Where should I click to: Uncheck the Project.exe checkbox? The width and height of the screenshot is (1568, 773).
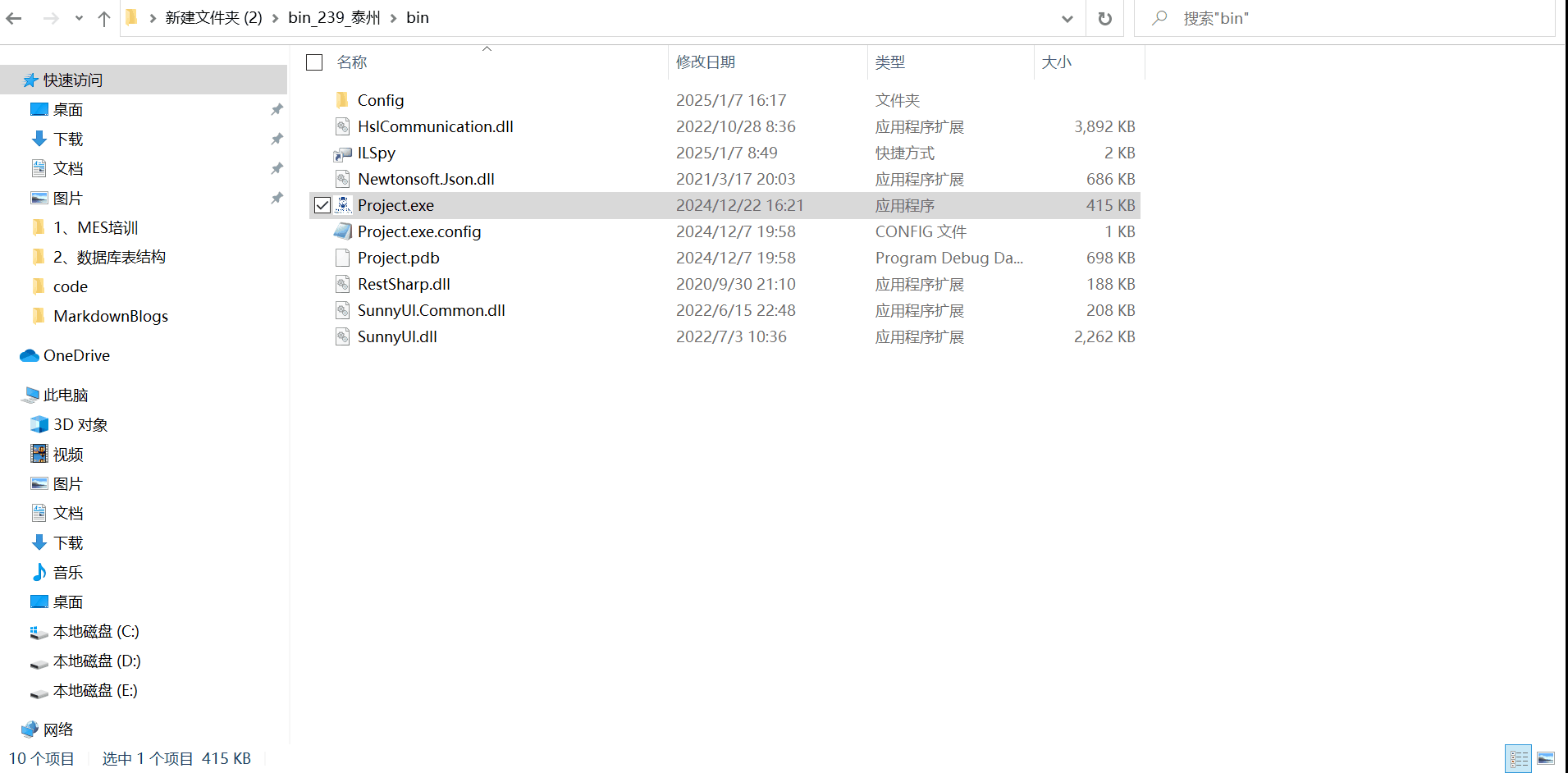[x=322, y=205]
